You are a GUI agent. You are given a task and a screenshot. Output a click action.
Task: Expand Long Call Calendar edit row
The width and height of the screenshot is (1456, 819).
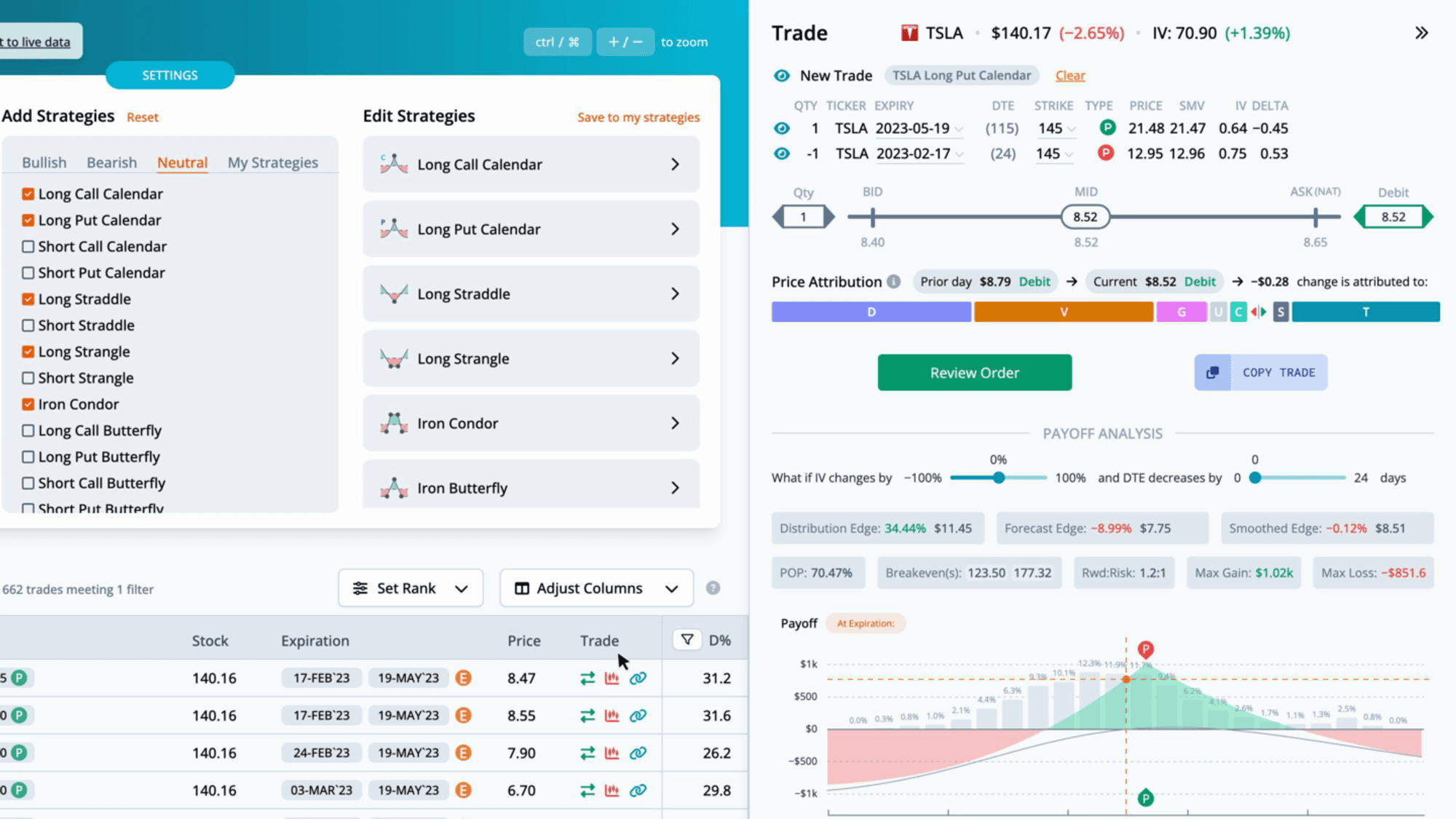531,165
